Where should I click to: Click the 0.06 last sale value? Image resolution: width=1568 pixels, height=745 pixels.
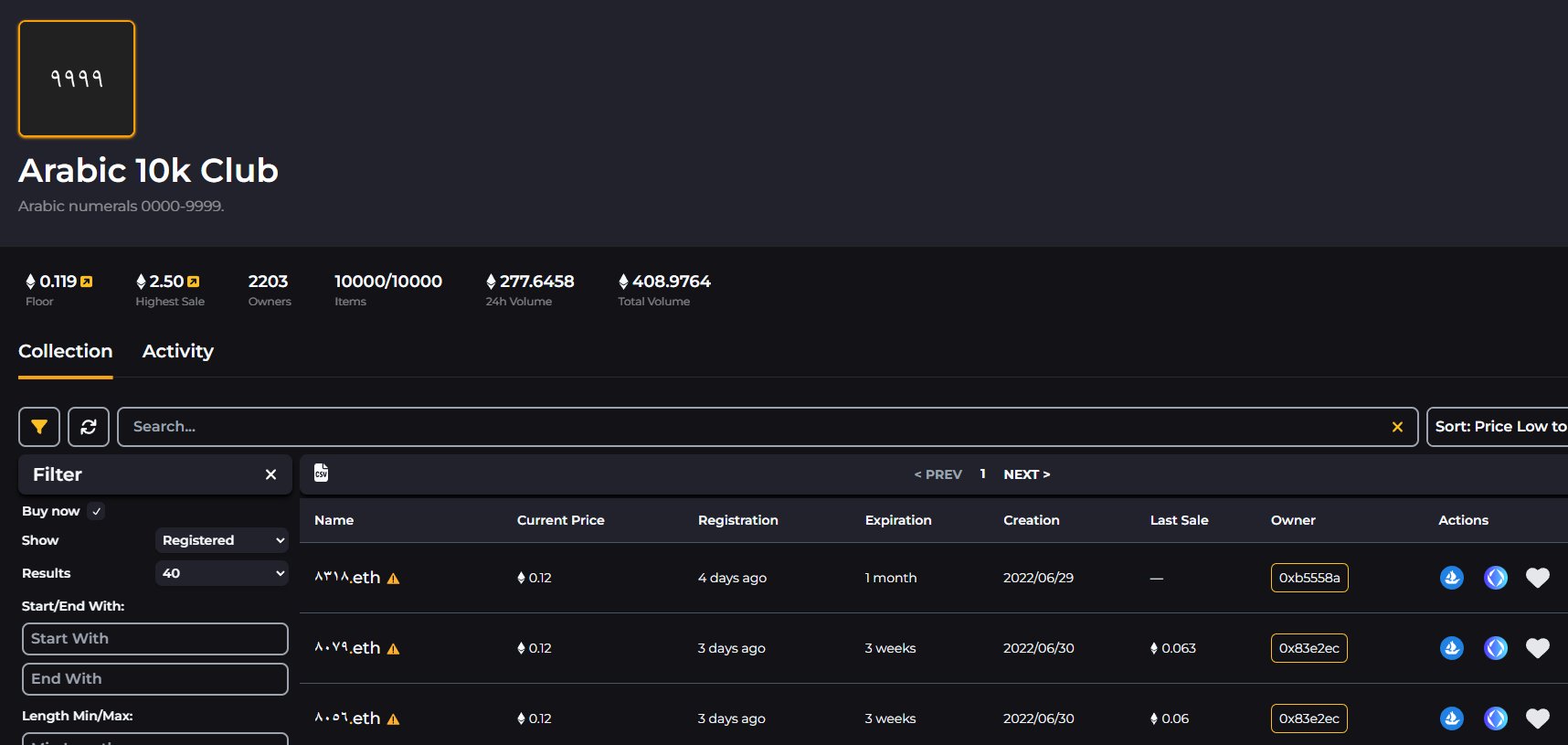pyautogui.click(x=1170, y=718)
